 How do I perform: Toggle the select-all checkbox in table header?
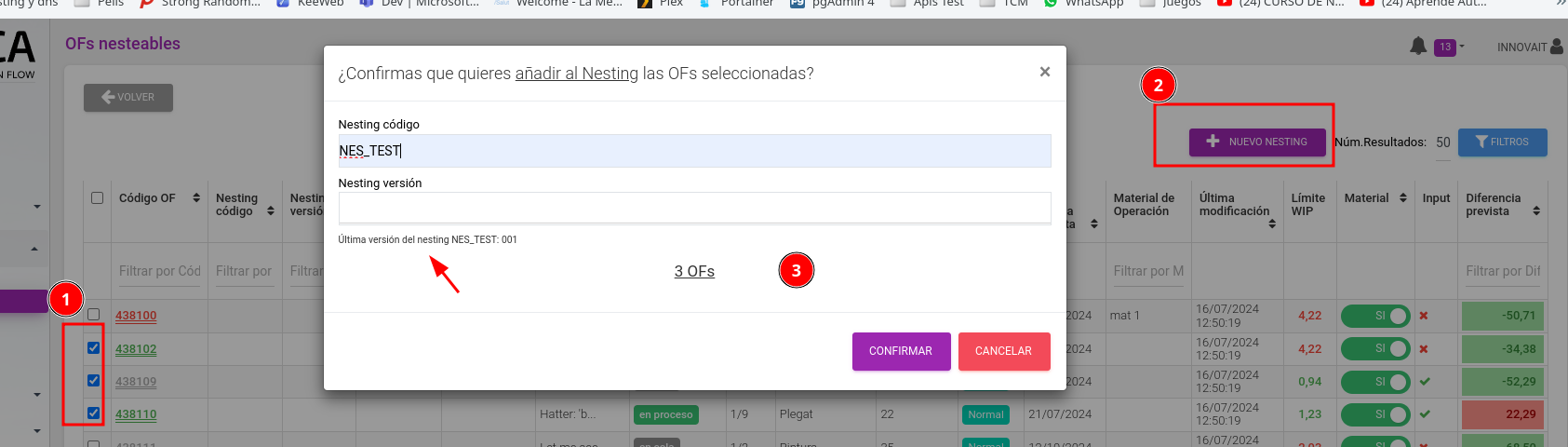click(97, 197)
